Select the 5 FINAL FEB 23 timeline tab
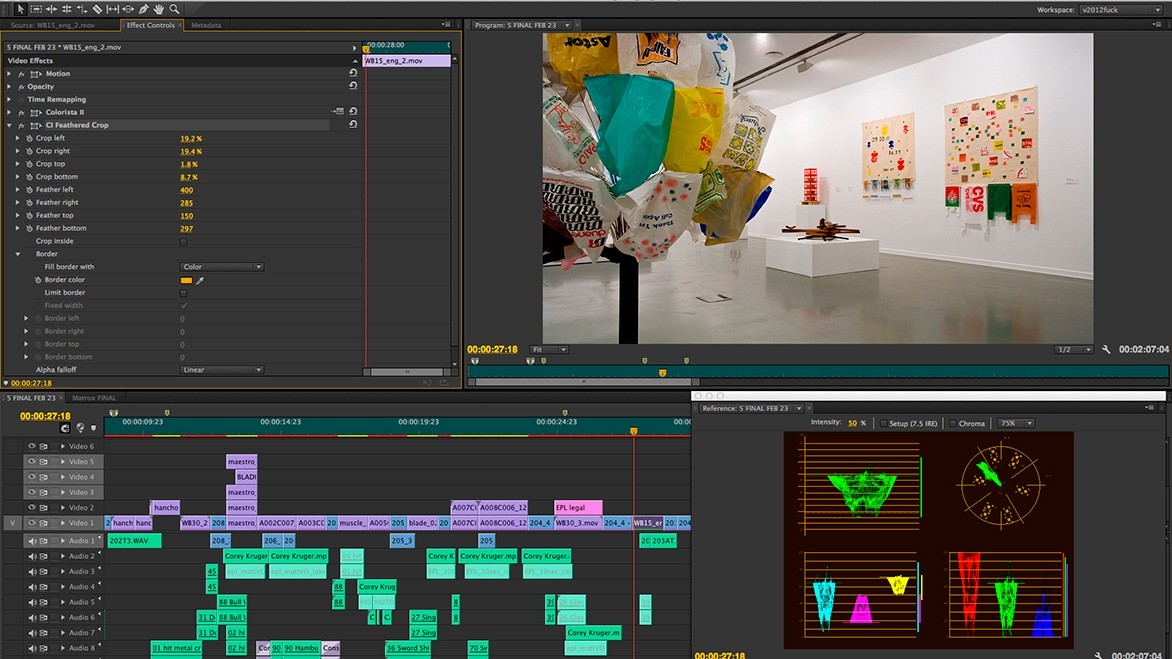The width and height of the screenshot is (1172, 659). pyautogui.click(x=31, y=397)
